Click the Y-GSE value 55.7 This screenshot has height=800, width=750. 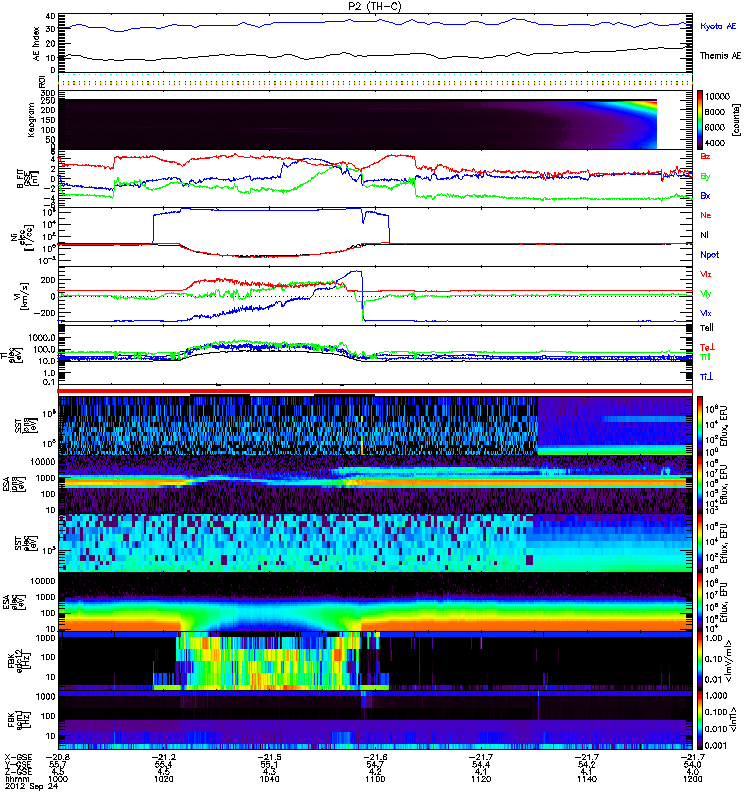point(58,764)
